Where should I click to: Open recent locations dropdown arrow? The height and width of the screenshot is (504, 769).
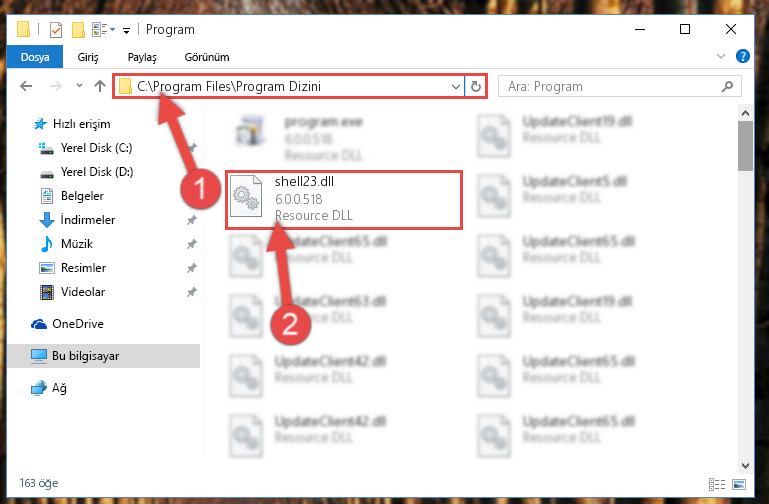click(79, 86)
